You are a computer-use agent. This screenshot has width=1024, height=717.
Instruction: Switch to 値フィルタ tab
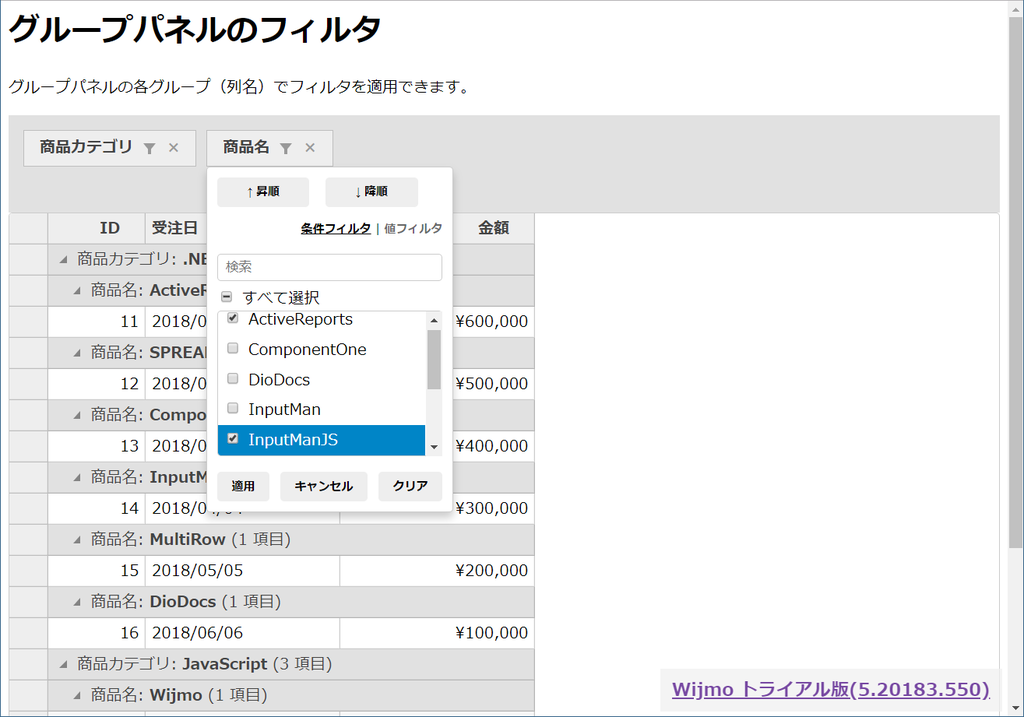pos(413,229)
